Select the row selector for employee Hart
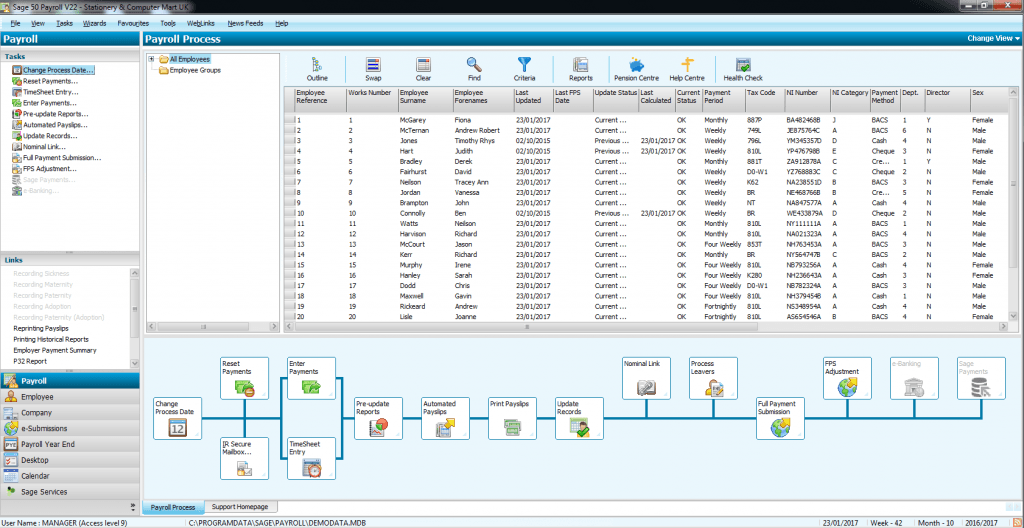The image size is (1024, 528). pos(290,151)
